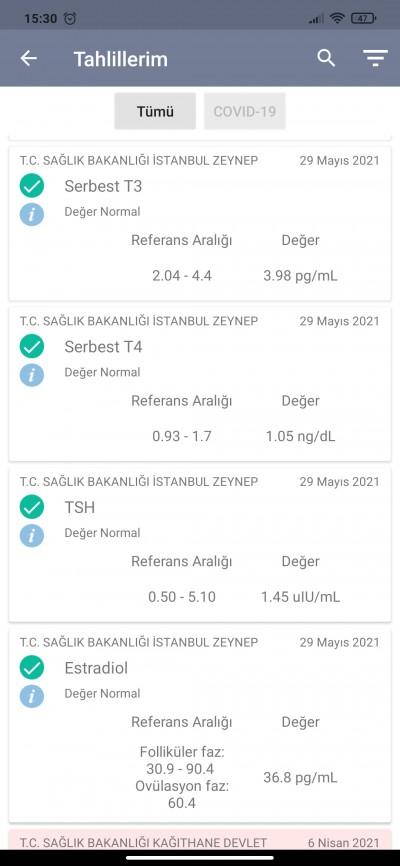Tap the Tahlillerim page title
Screen dimensions: 400x866
(120, 59)
